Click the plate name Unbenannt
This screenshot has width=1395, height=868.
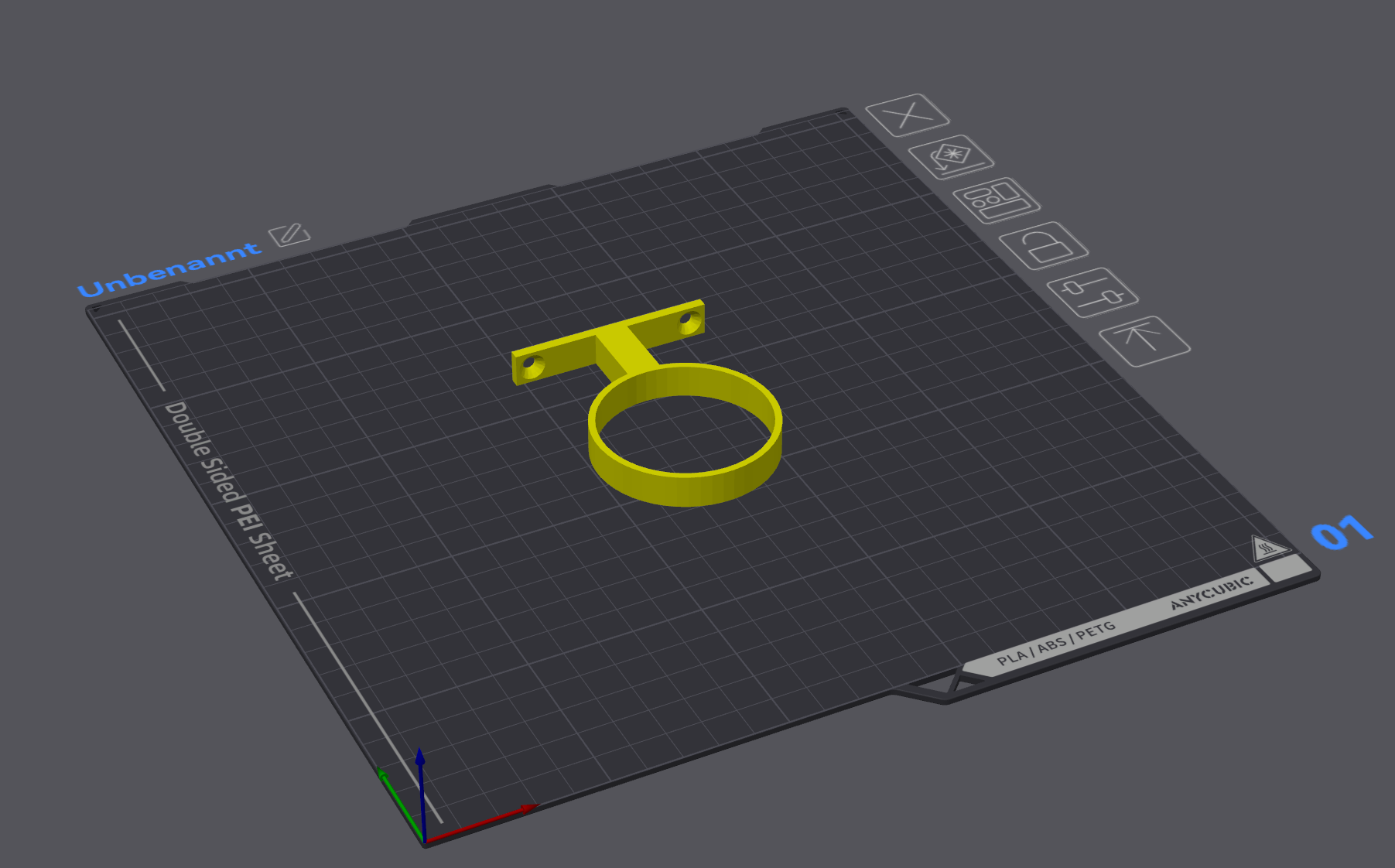tap(169, 269)
